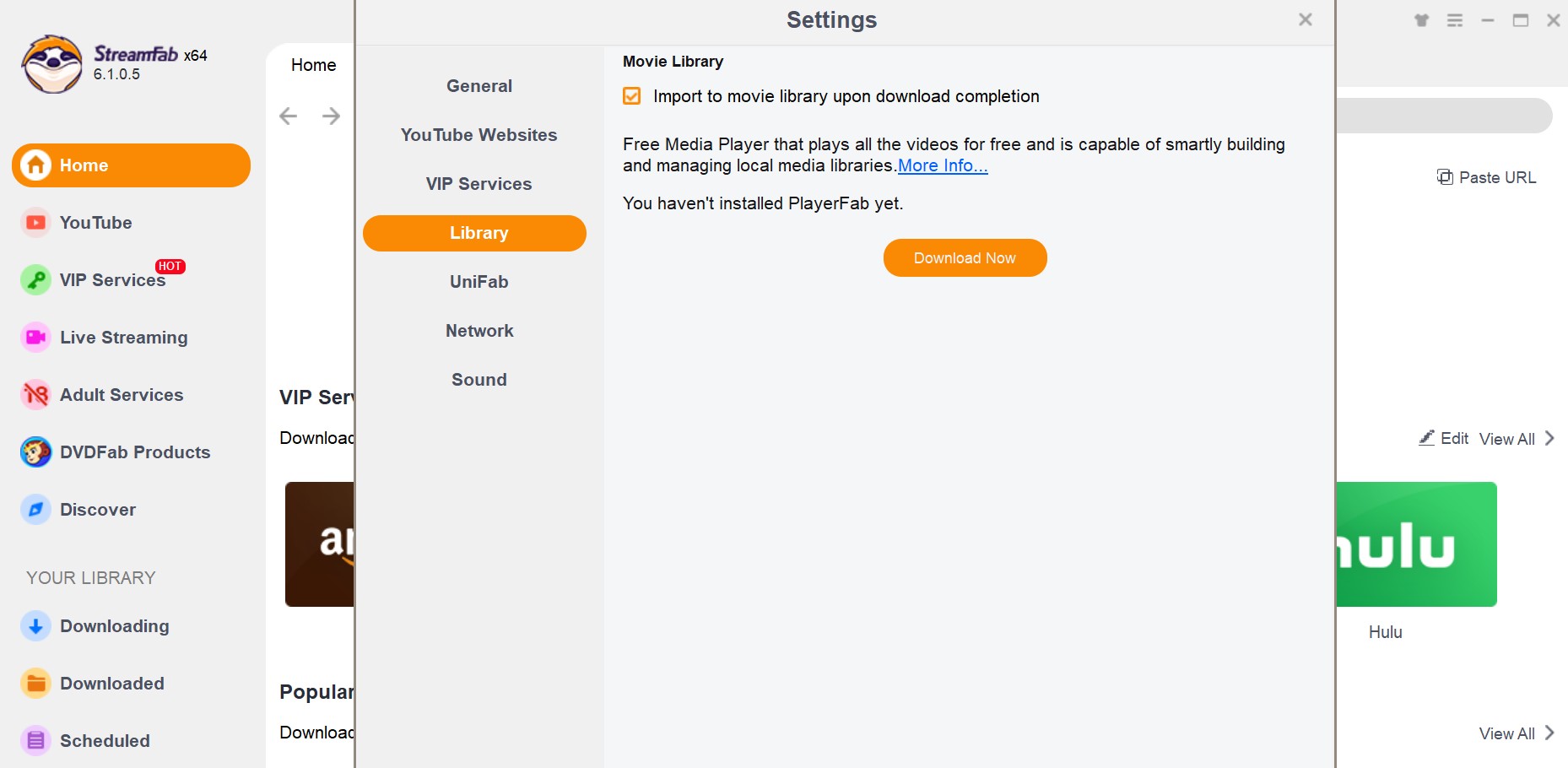Viewport: 1568px width, 768px height.
Task: Expand Popular section View All chevron
Action: (x=1549, y=733)
